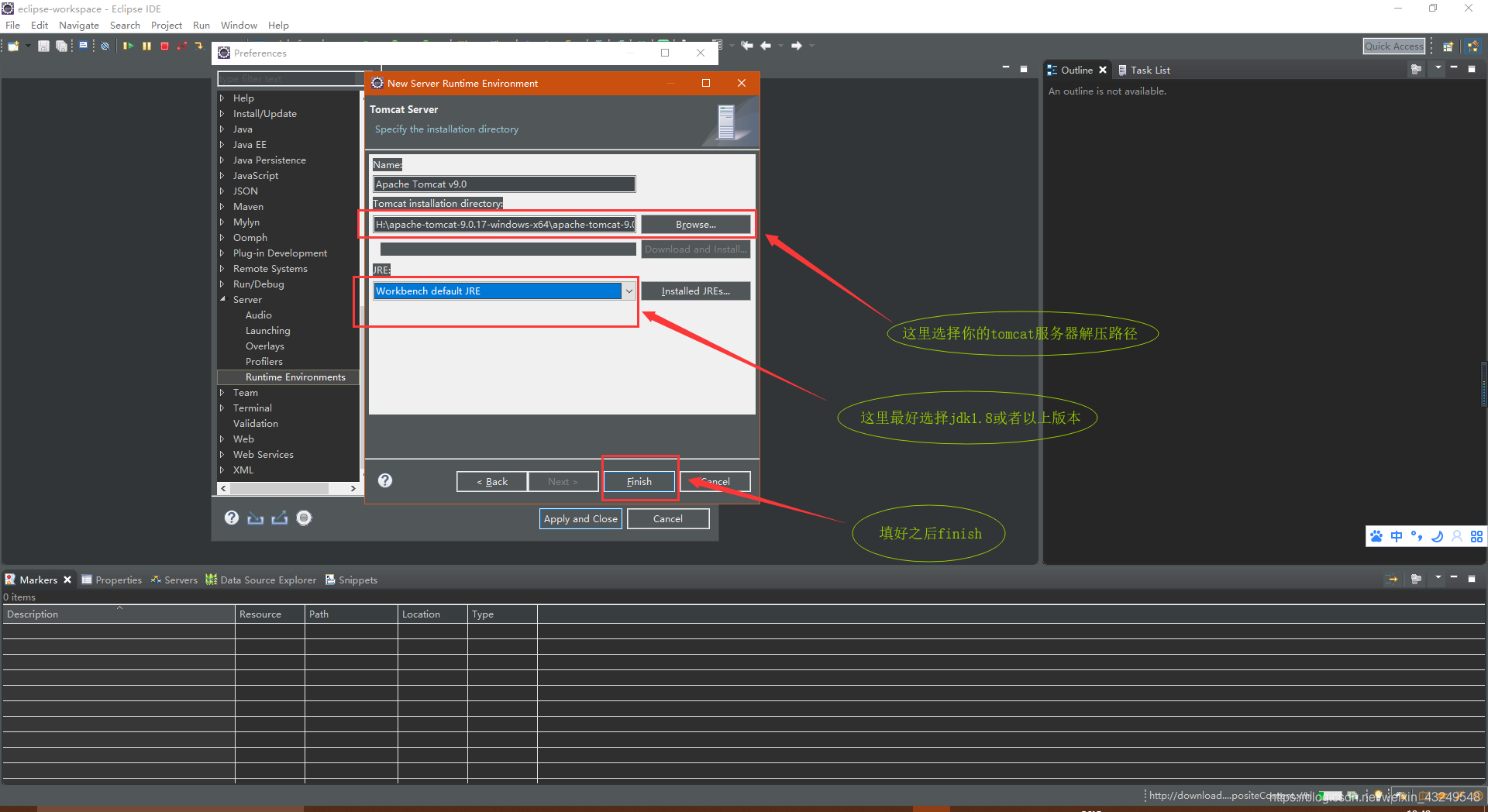Switch to the Servers tab
The width and height of the screenshot is (1488, 812).
[174, 580]
